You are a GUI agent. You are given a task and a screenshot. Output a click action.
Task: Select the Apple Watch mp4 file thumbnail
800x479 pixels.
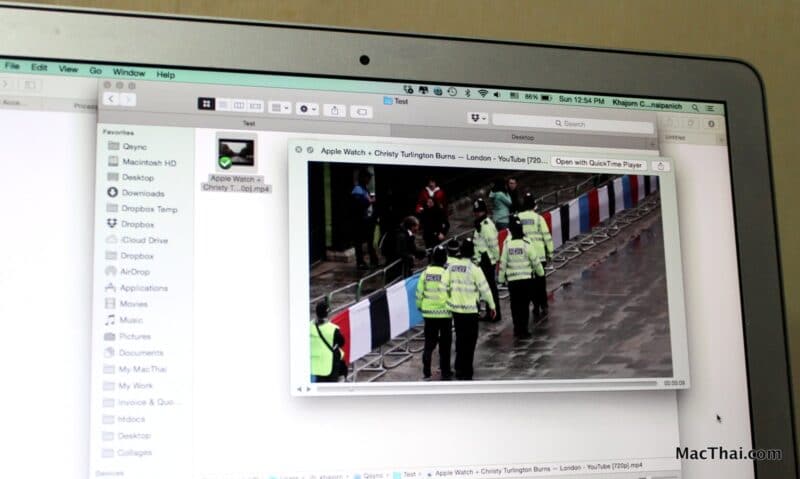click(237, 153)
